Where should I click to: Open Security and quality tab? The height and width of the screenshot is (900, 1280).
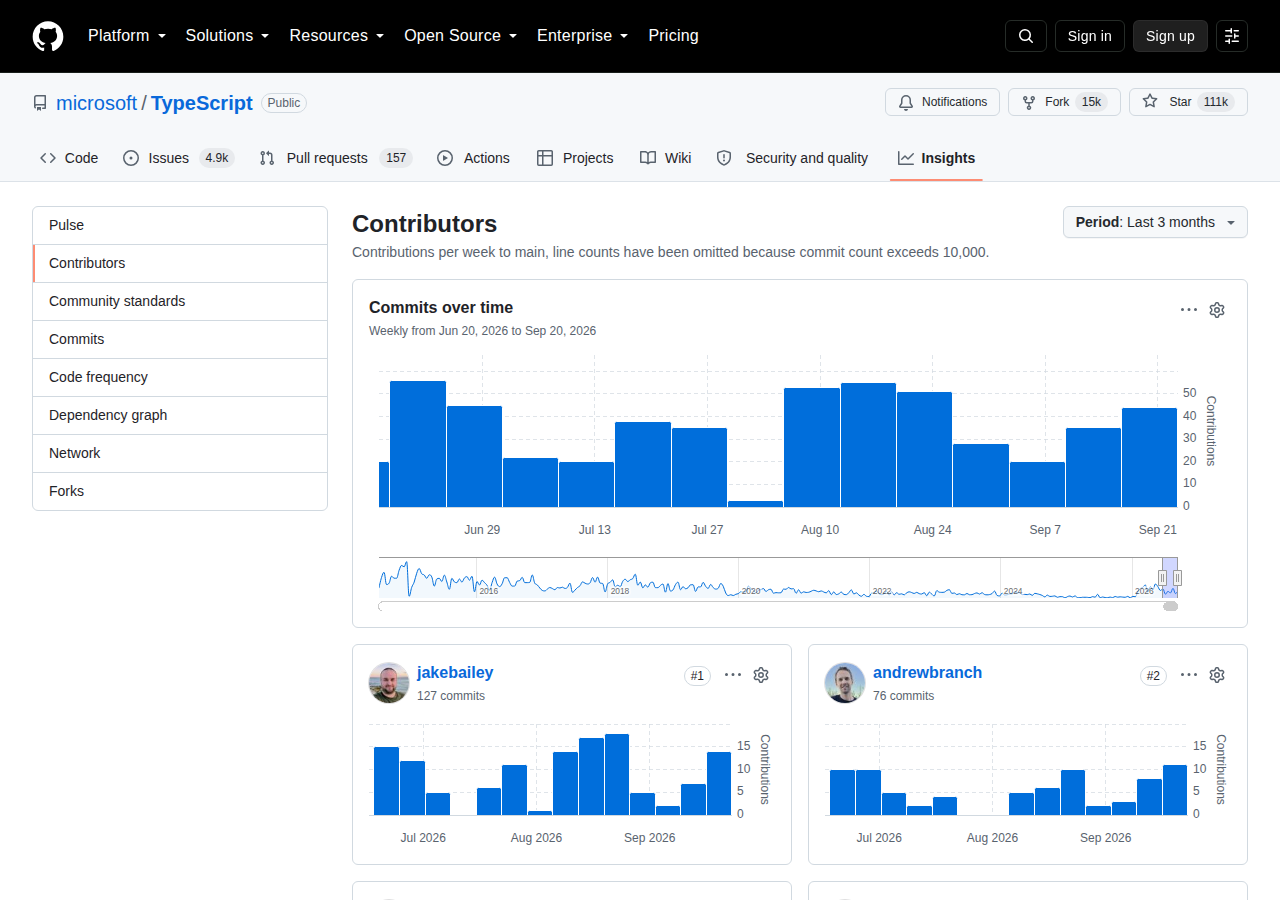[x=792, y=158]
